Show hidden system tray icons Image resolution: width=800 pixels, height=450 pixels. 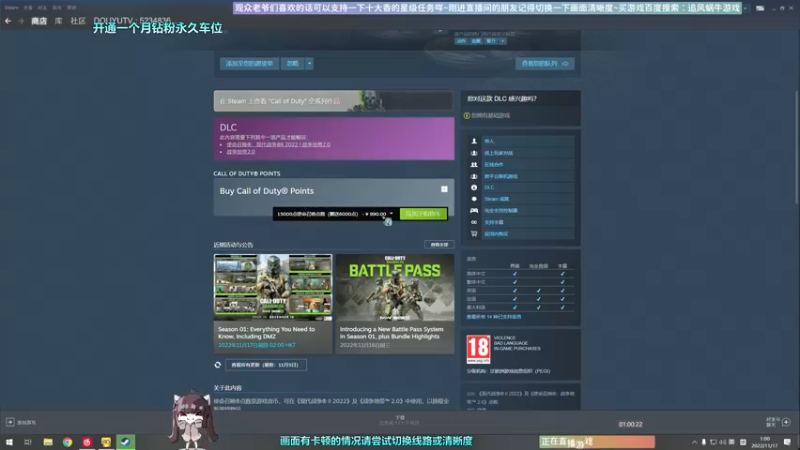(694, 442)
